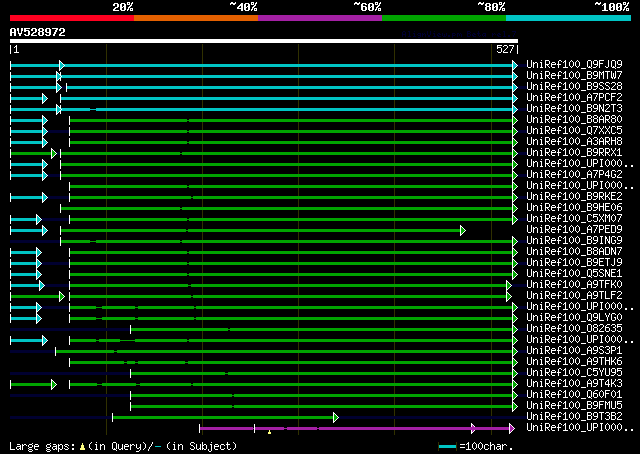Click the arrowhead ending the B9T3B2 green bar
This screenshot has width=640, height=454.
click(336, 416)
